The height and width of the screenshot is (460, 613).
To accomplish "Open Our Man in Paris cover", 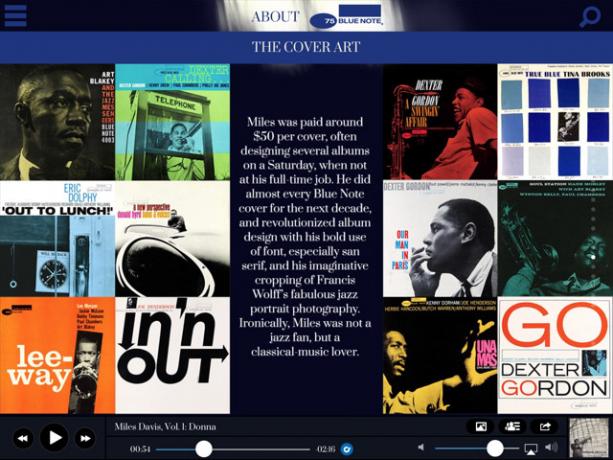I will pyautogui.click(x=440, y=238).
